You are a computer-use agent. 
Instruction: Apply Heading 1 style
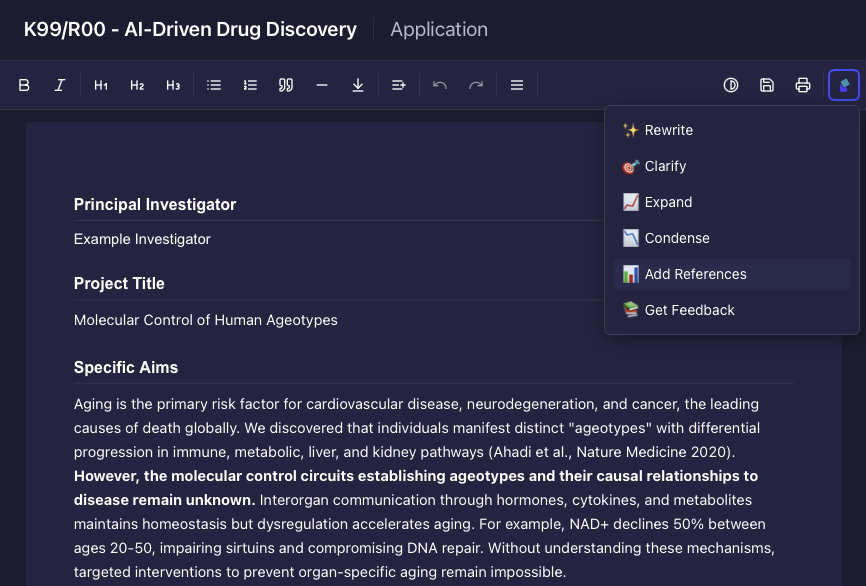101,85
